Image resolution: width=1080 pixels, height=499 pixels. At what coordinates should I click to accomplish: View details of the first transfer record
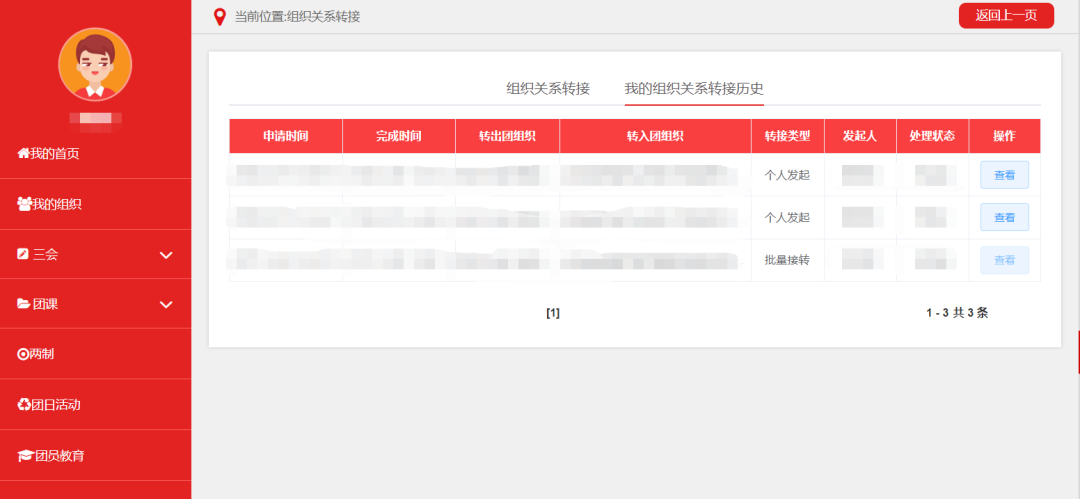[1004, 175]
